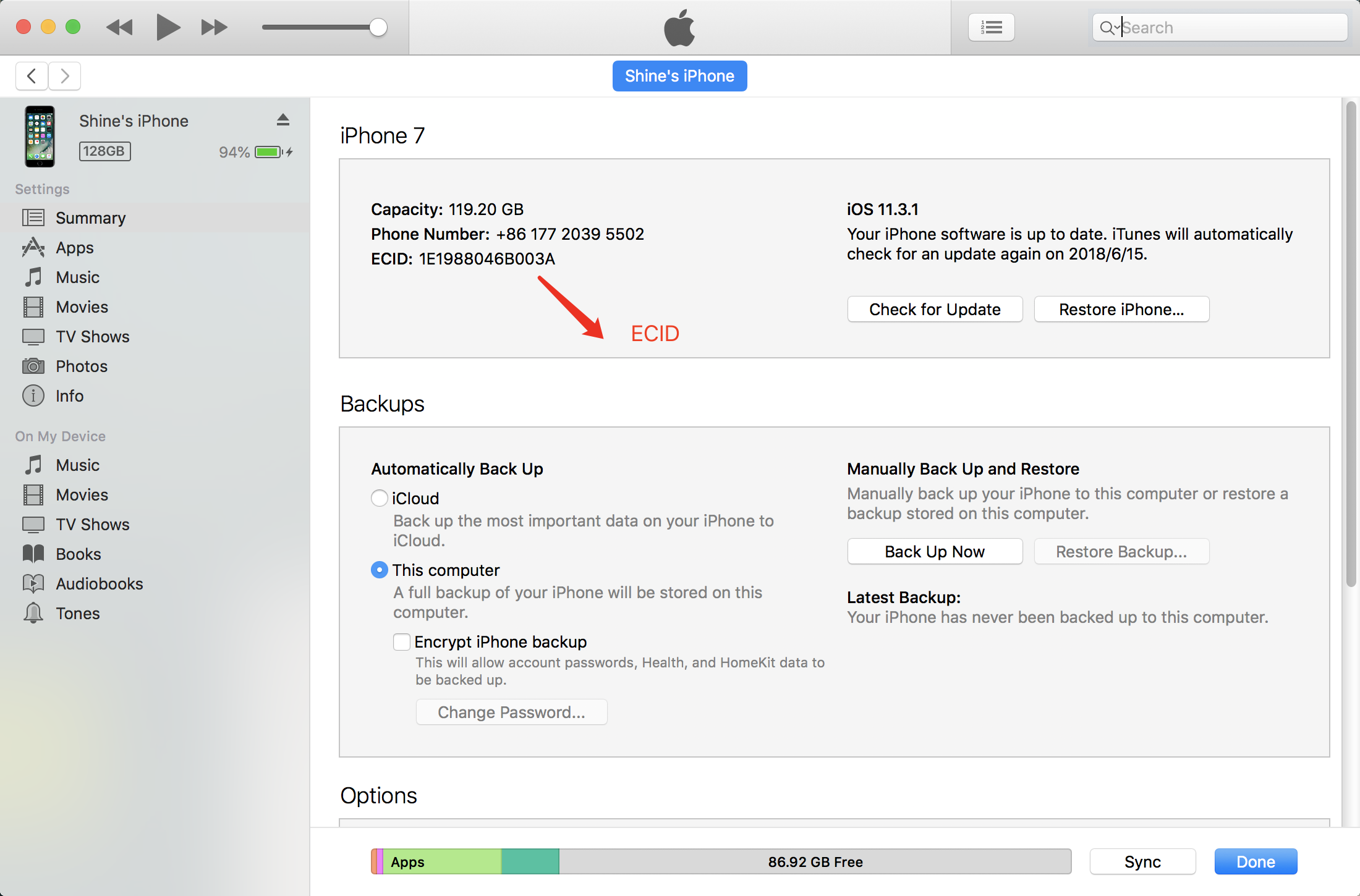Open Audiobooks under On My Device
The image size is (1360, 896).
(x=99, y=584)
